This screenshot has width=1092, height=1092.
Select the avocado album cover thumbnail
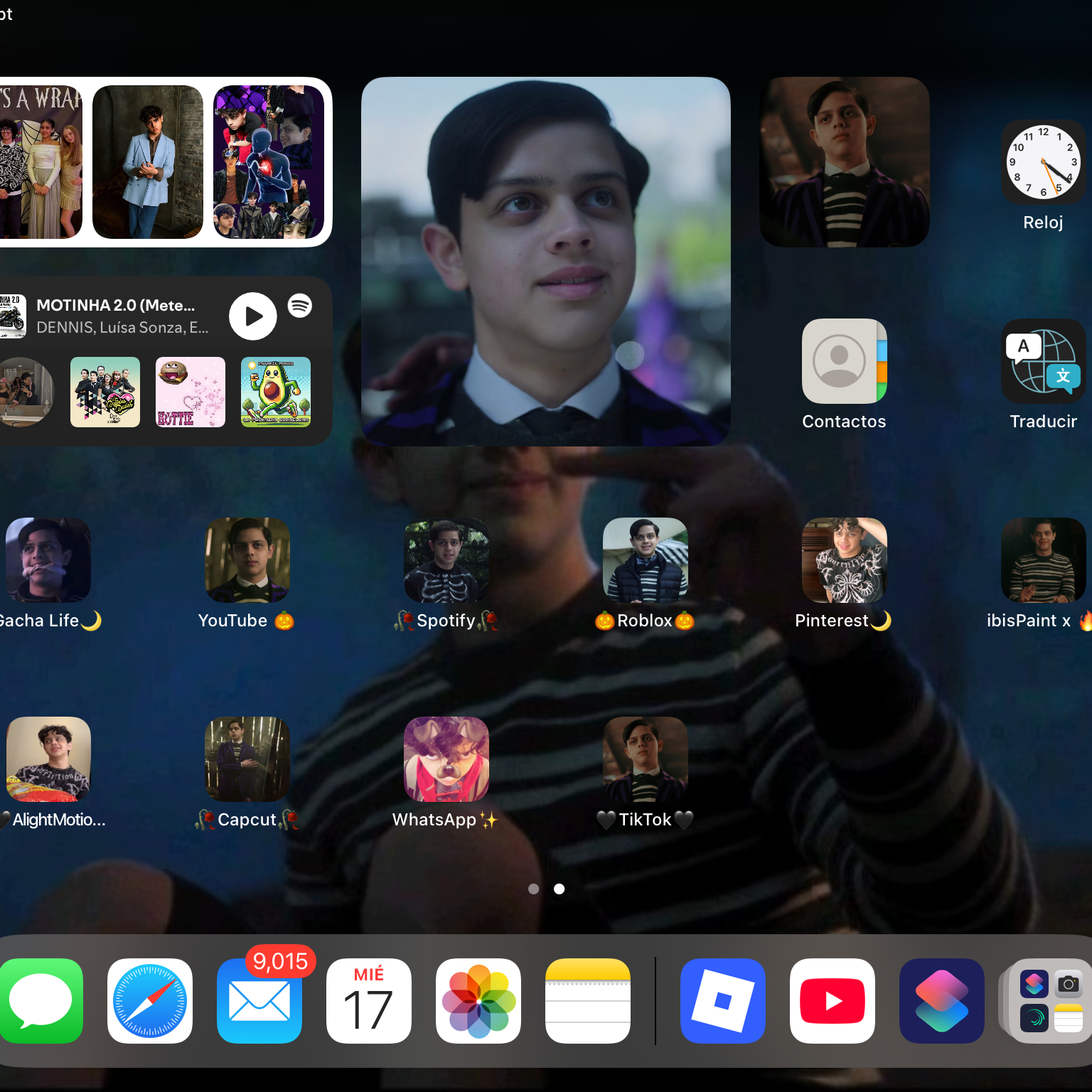[276, 392]
